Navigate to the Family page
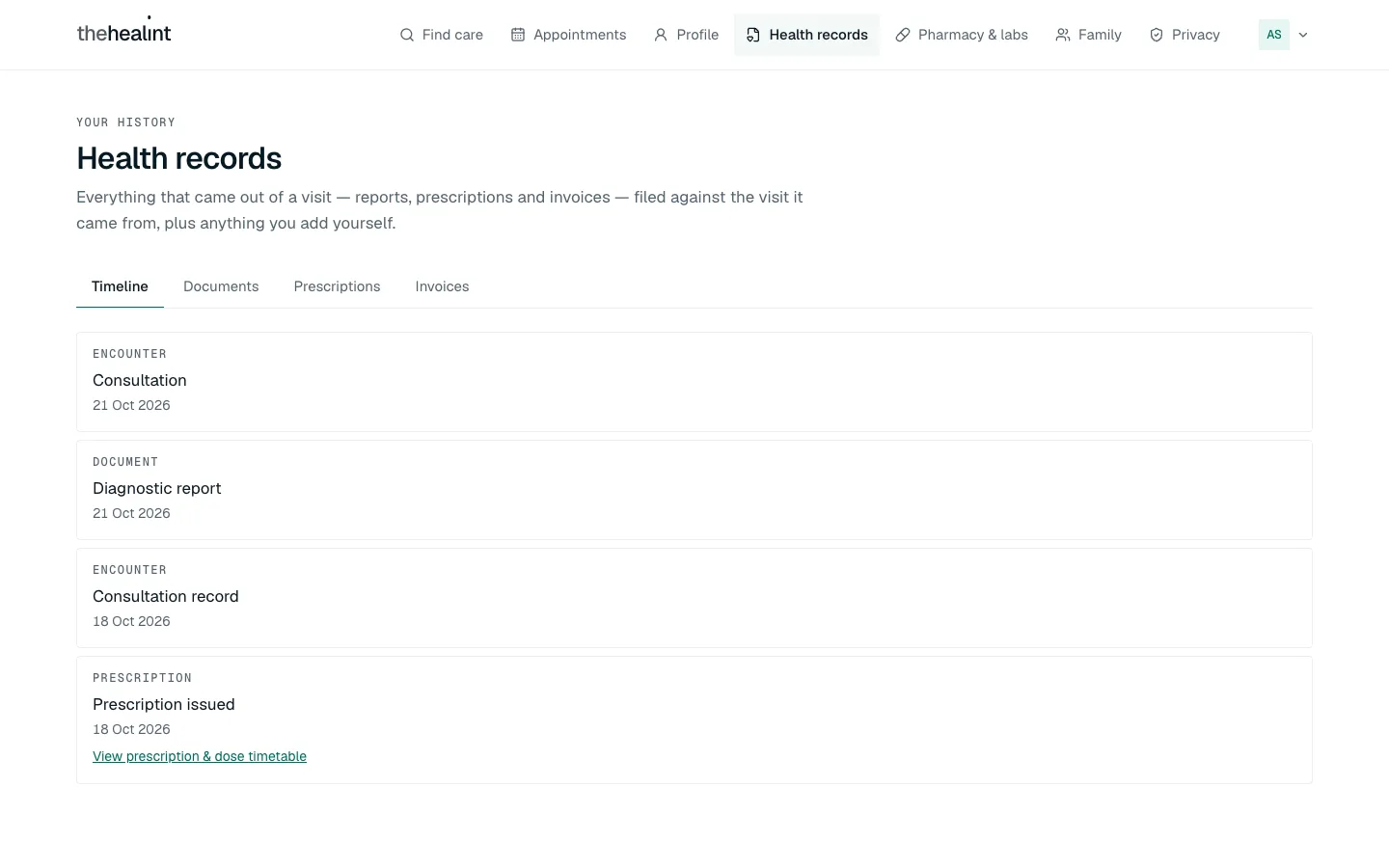 pos(1088,35)
